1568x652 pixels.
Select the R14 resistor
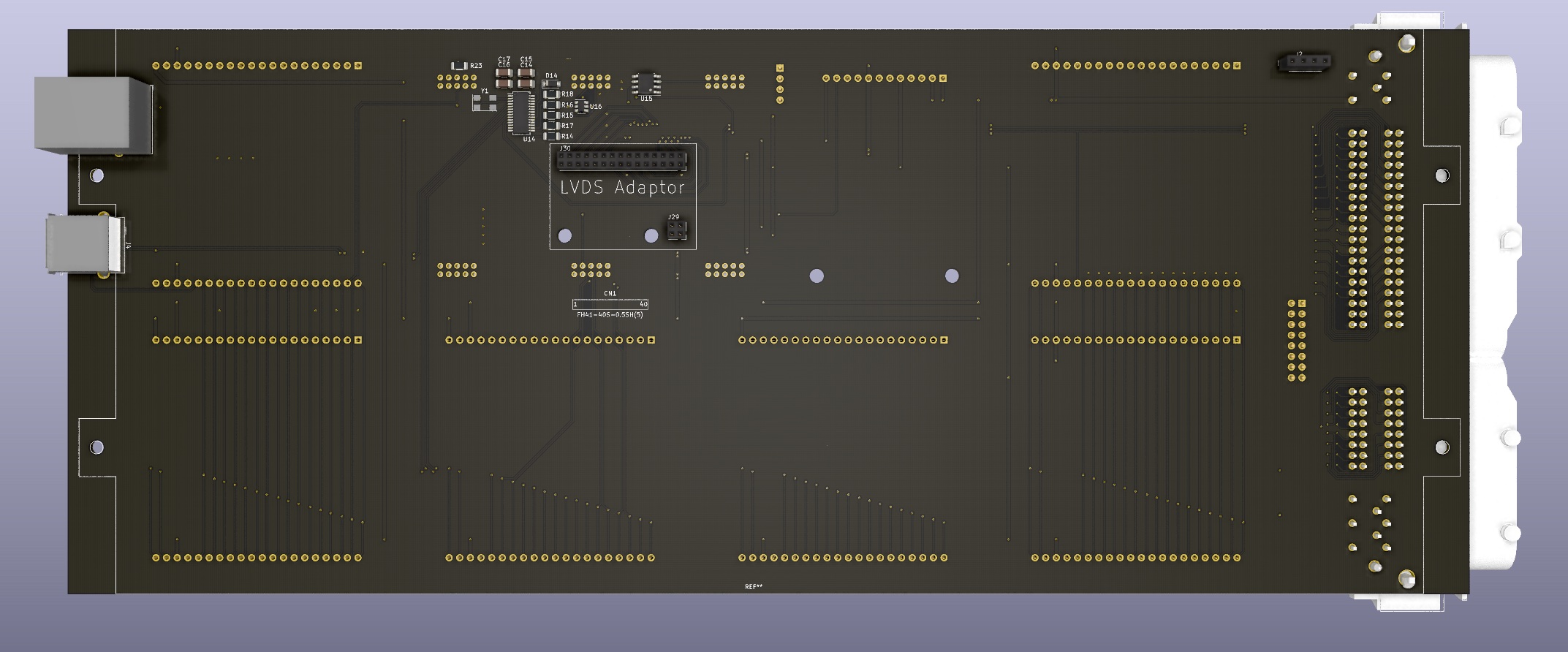point(553,136)
